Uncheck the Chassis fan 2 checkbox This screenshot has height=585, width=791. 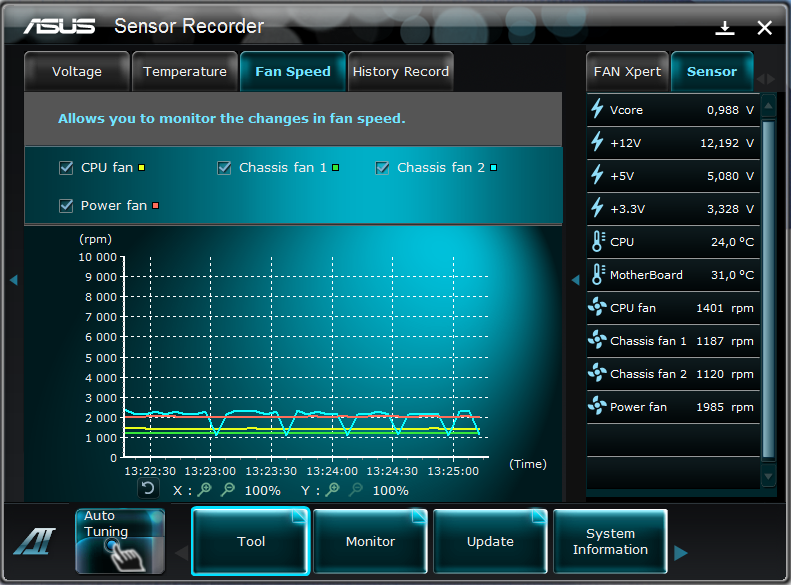click(382, 167)
